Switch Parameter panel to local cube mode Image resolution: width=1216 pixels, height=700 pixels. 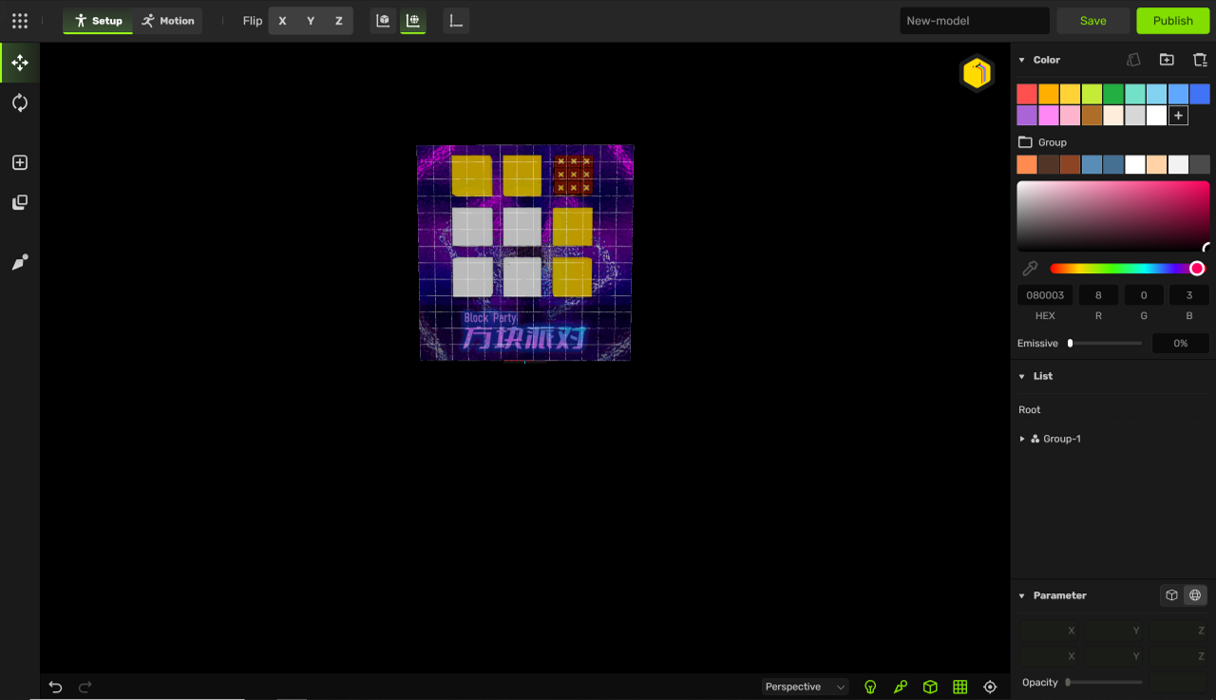pos(1172,595)
